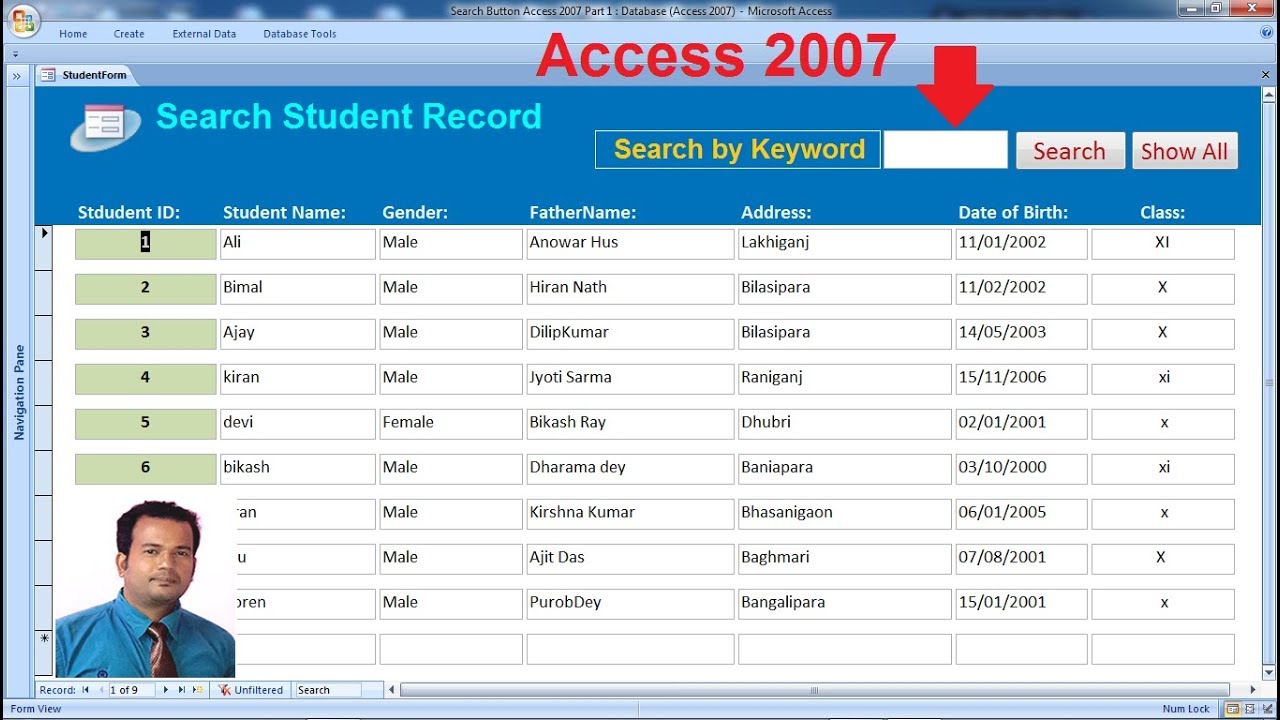Click date of birth '14/05/2003'
This screenshot has height=720, width=1280.
(x=1021, y=334)
